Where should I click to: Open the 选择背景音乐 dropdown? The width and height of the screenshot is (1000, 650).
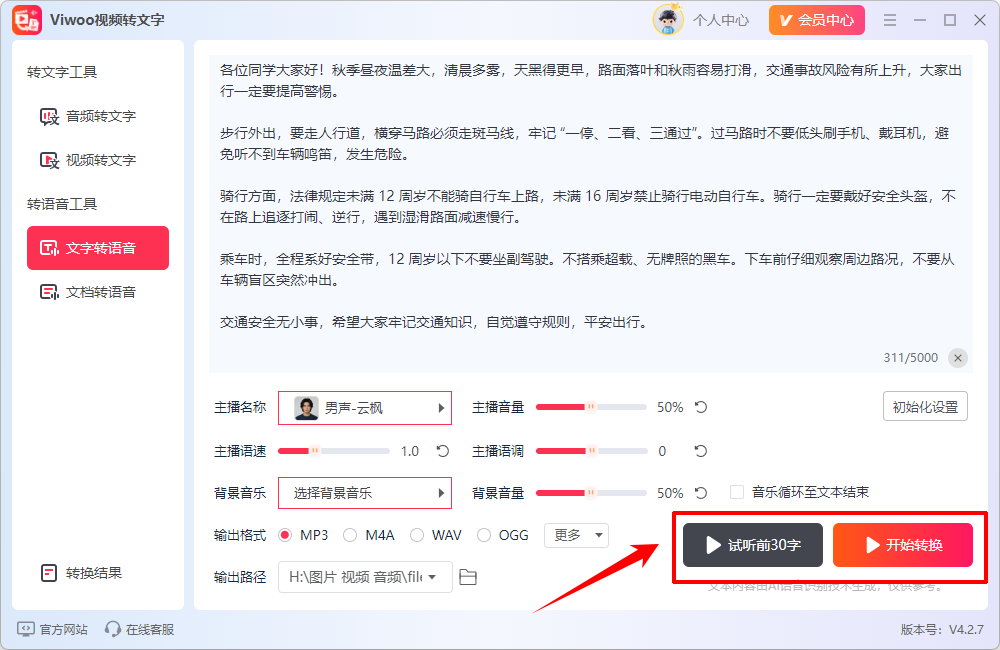pos(365,493)
